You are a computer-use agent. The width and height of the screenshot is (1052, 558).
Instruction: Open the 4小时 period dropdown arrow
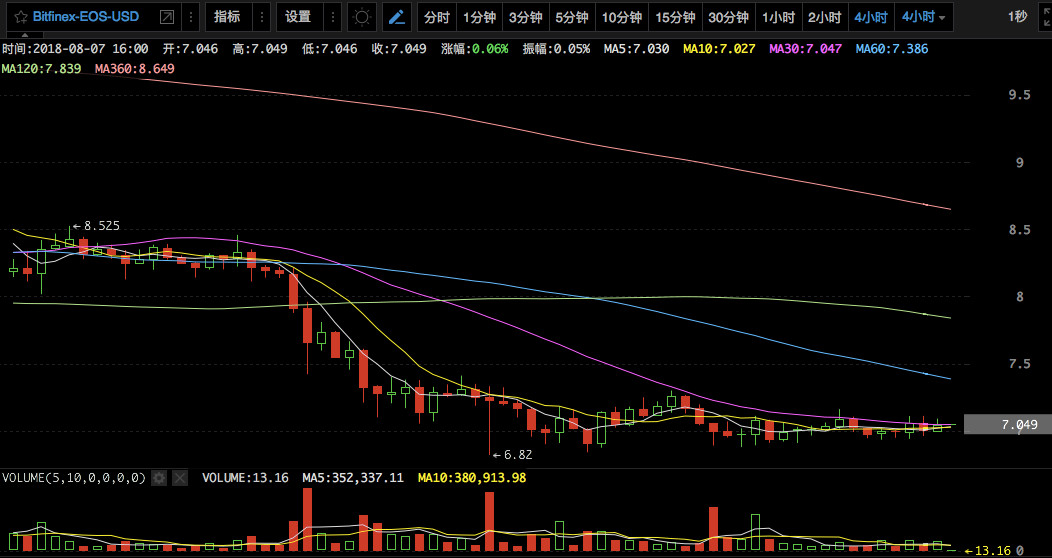coord(942,17)
